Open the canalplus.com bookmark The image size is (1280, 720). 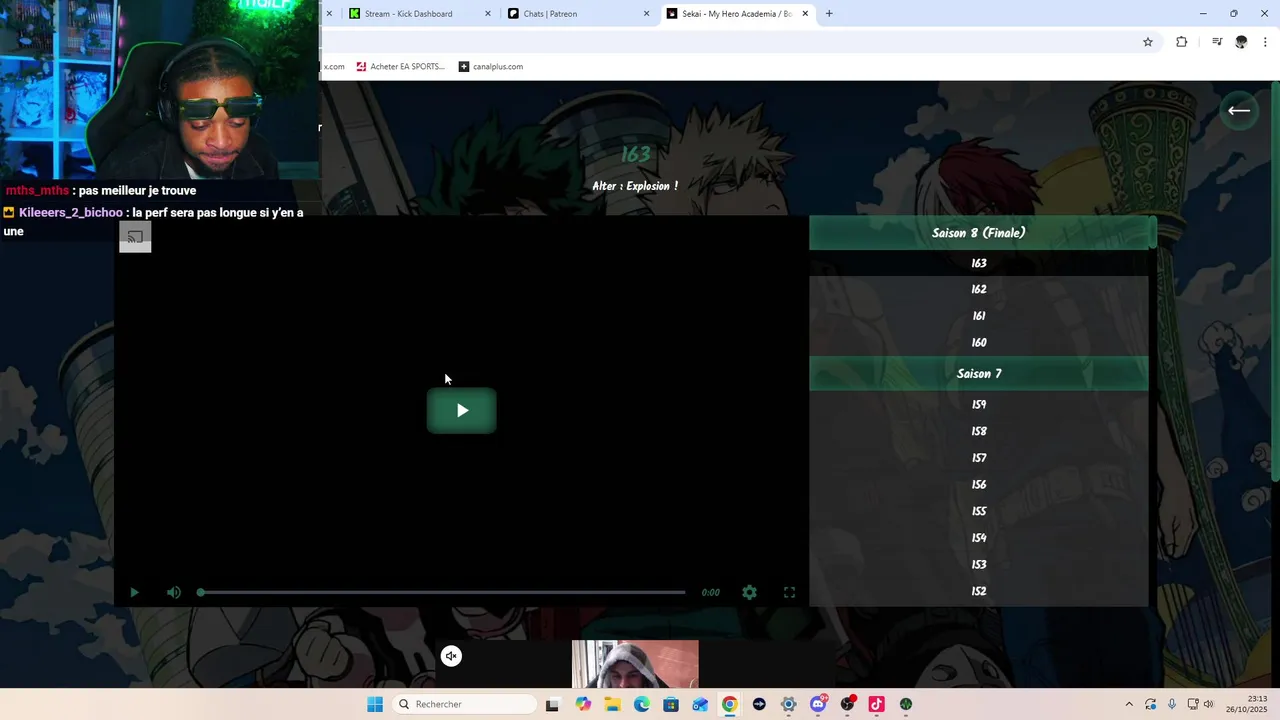pyautogui.click(x=491, y=67)
